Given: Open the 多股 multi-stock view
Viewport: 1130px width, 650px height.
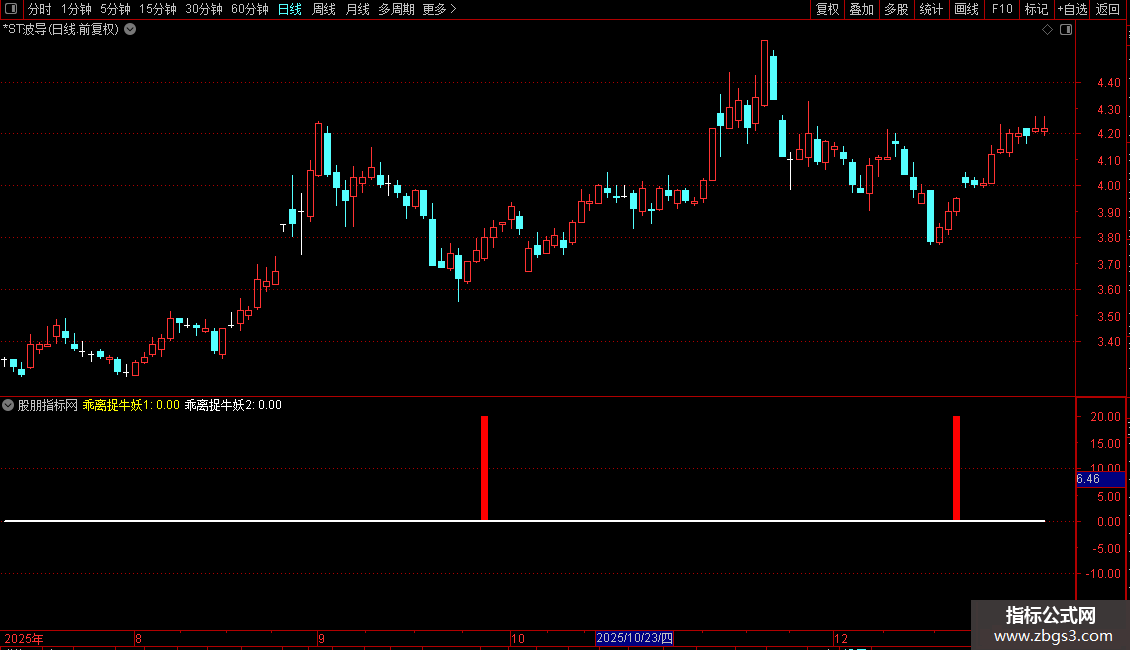Looking at the screenshot, I should point(896,9).
